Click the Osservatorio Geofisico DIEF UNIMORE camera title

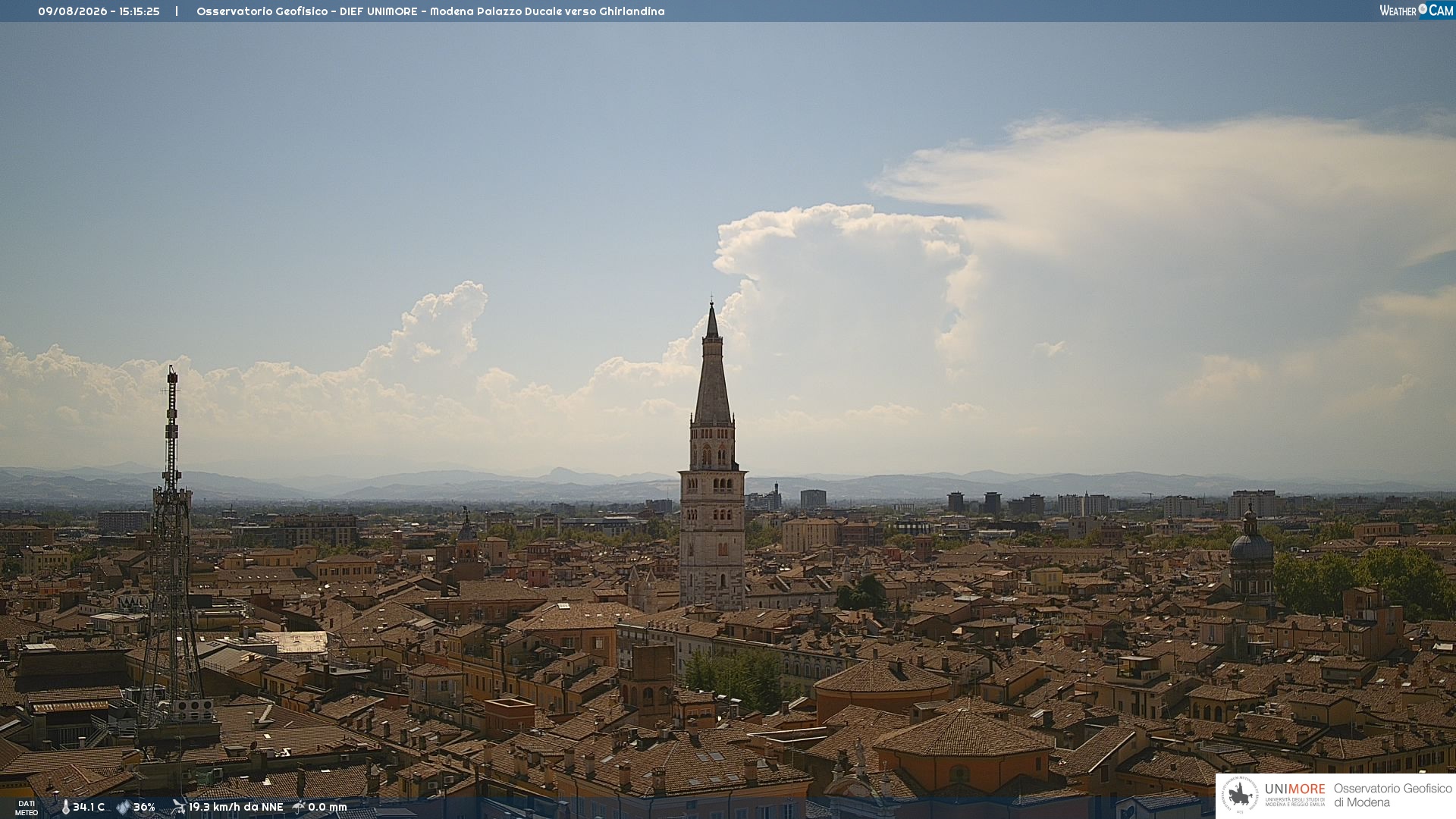tap(430, 11)
